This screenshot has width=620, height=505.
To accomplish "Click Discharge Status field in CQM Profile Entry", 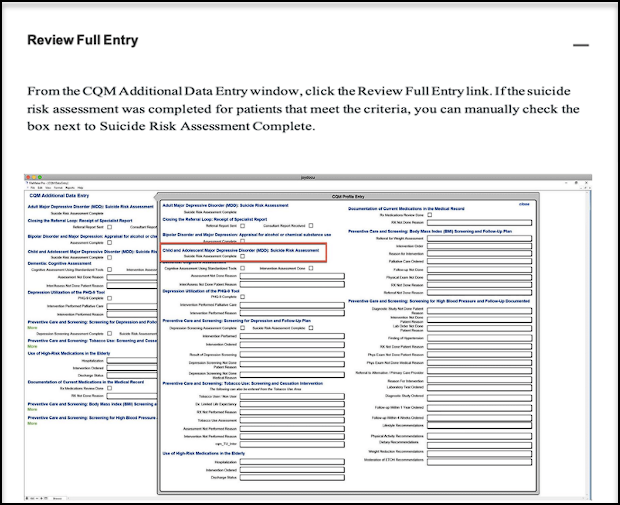I will (x=292, y=478).
